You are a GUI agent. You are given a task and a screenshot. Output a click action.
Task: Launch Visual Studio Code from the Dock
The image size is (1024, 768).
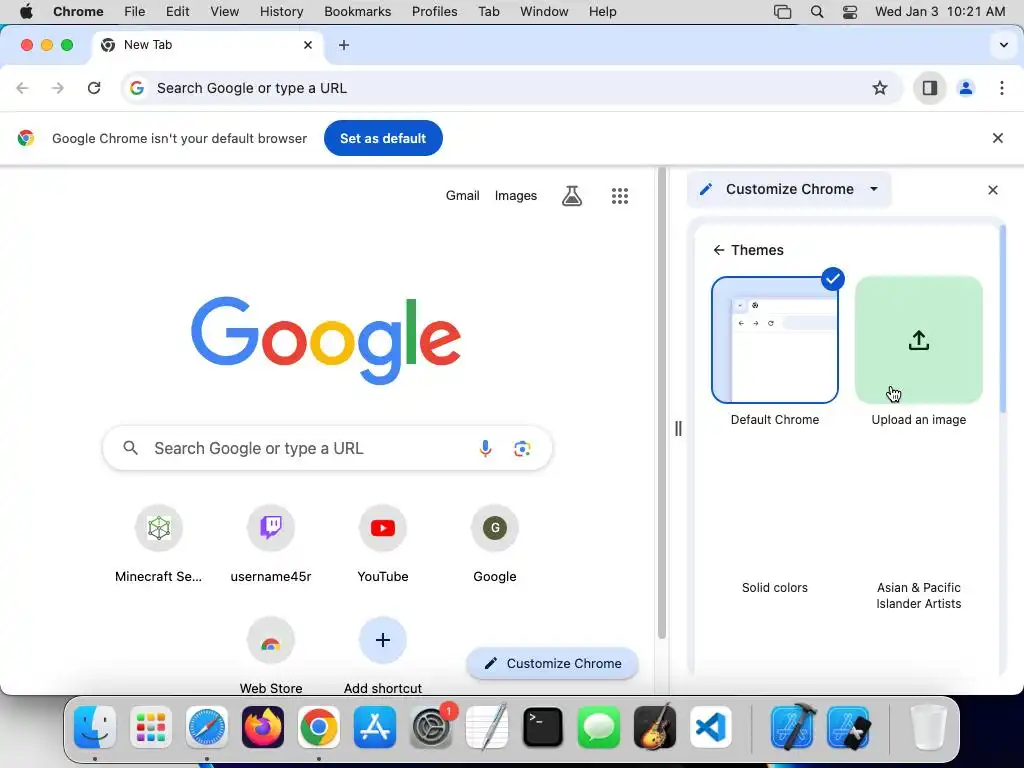tap(711, 727)
